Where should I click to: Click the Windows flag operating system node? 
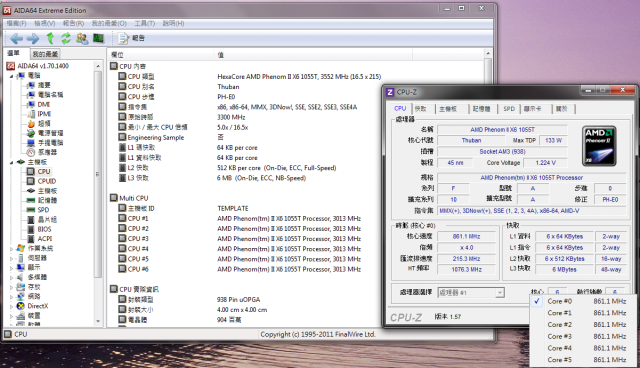click(21, 248)
